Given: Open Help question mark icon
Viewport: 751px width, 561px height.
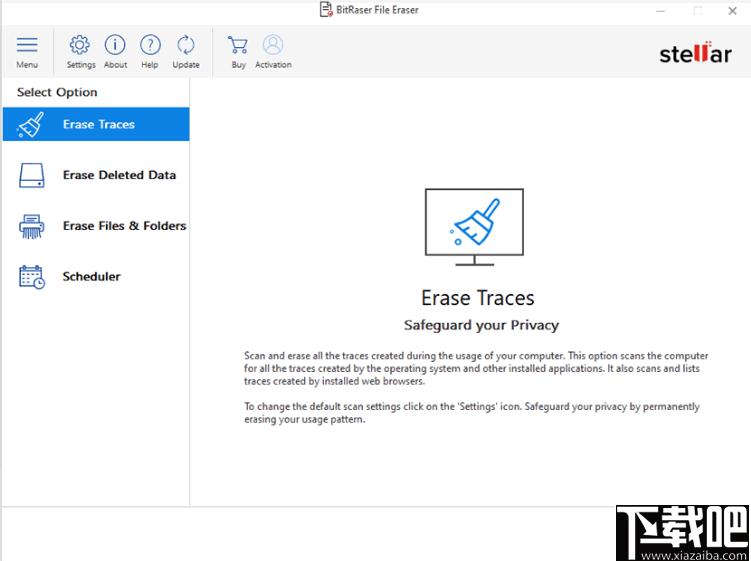Looking at the screenshot, I should 150,45.
